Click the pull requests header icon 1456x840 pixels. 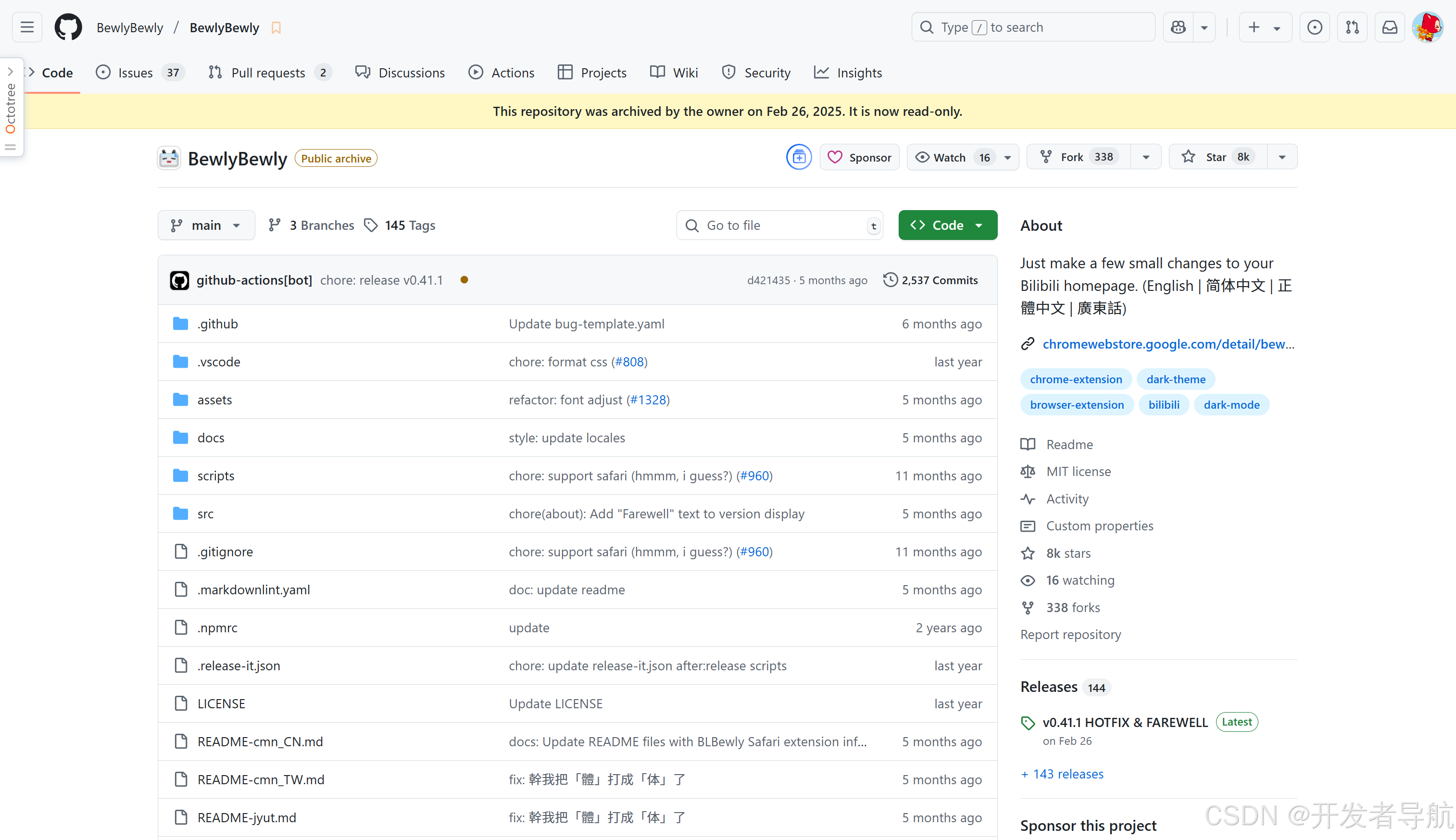click(x=1352, y=27)
